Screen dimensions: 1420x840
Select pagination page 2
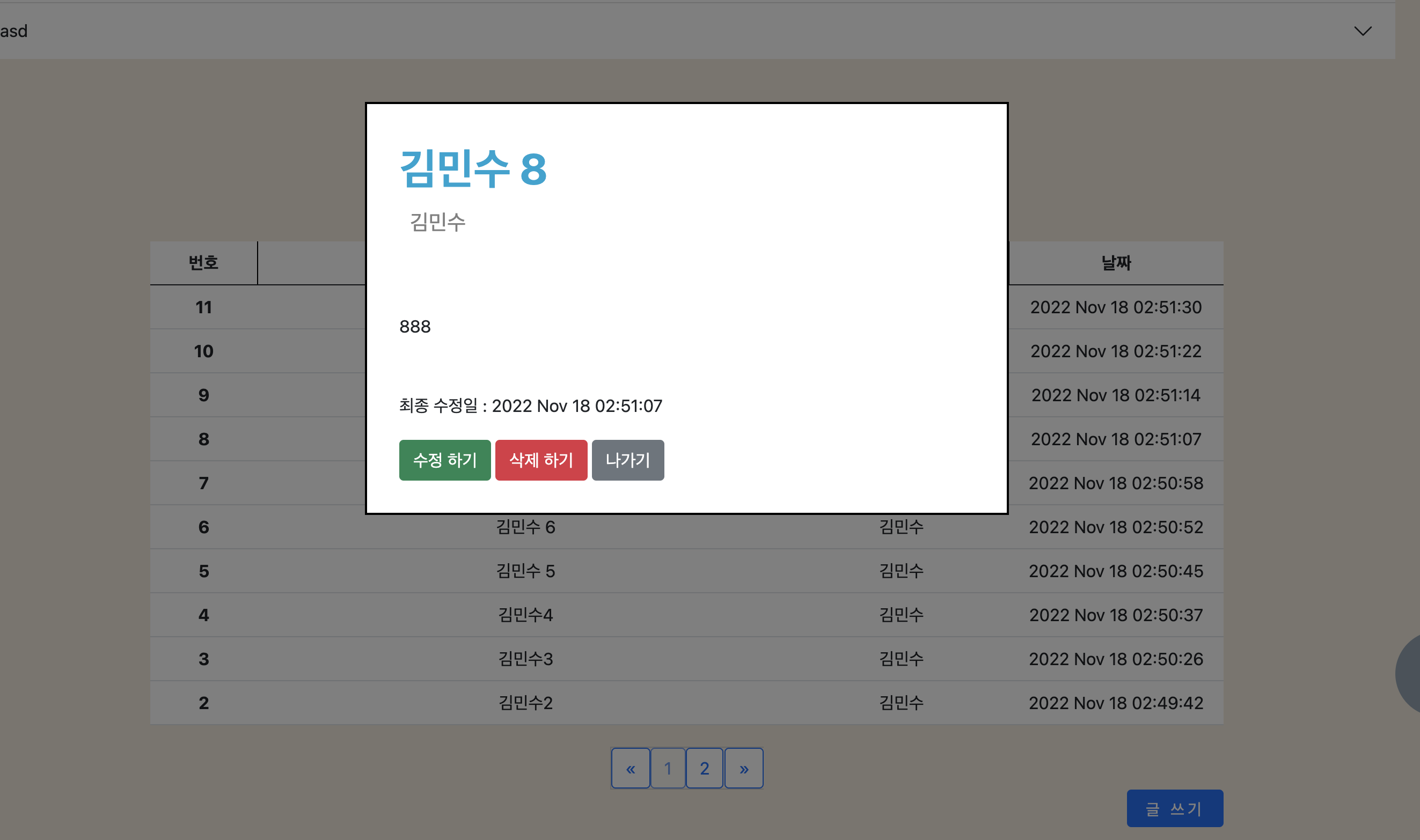704,768
